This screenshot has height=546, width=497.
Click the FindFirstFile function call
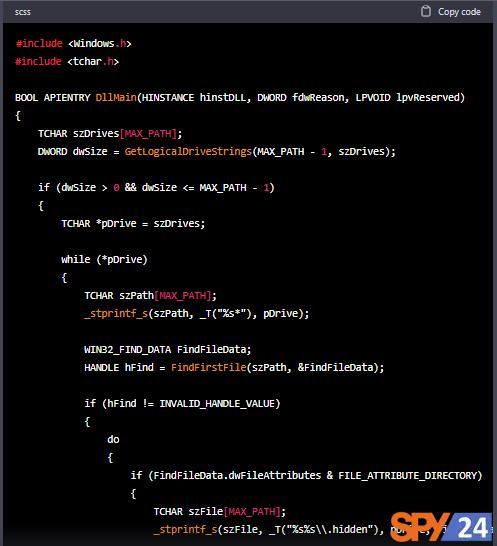[209, 367]
